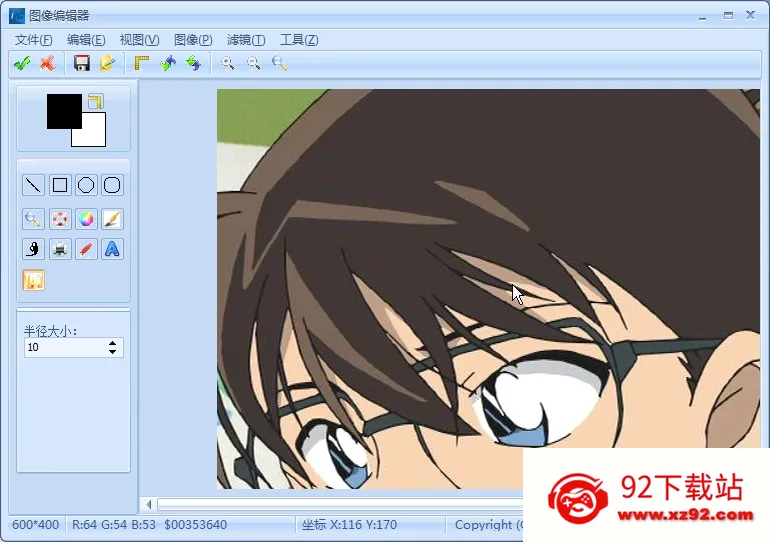Open the 视图(V) menu

pyautogui.click(x=139, y=40)
